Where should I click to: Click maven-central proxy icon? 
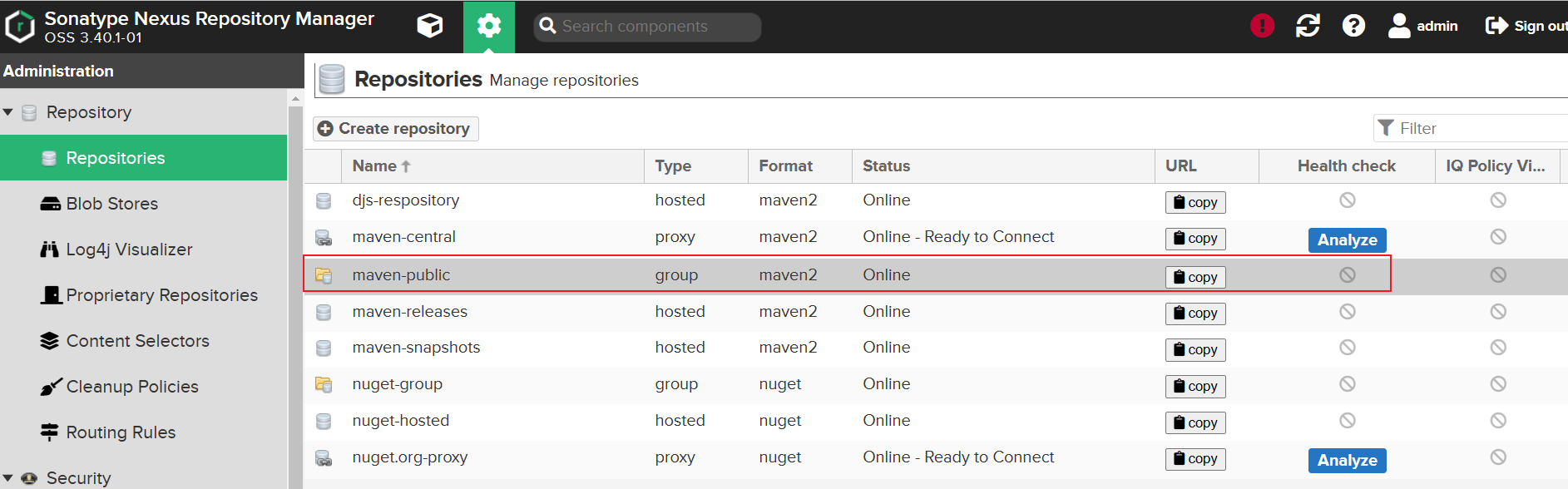[x=324, y=238]
